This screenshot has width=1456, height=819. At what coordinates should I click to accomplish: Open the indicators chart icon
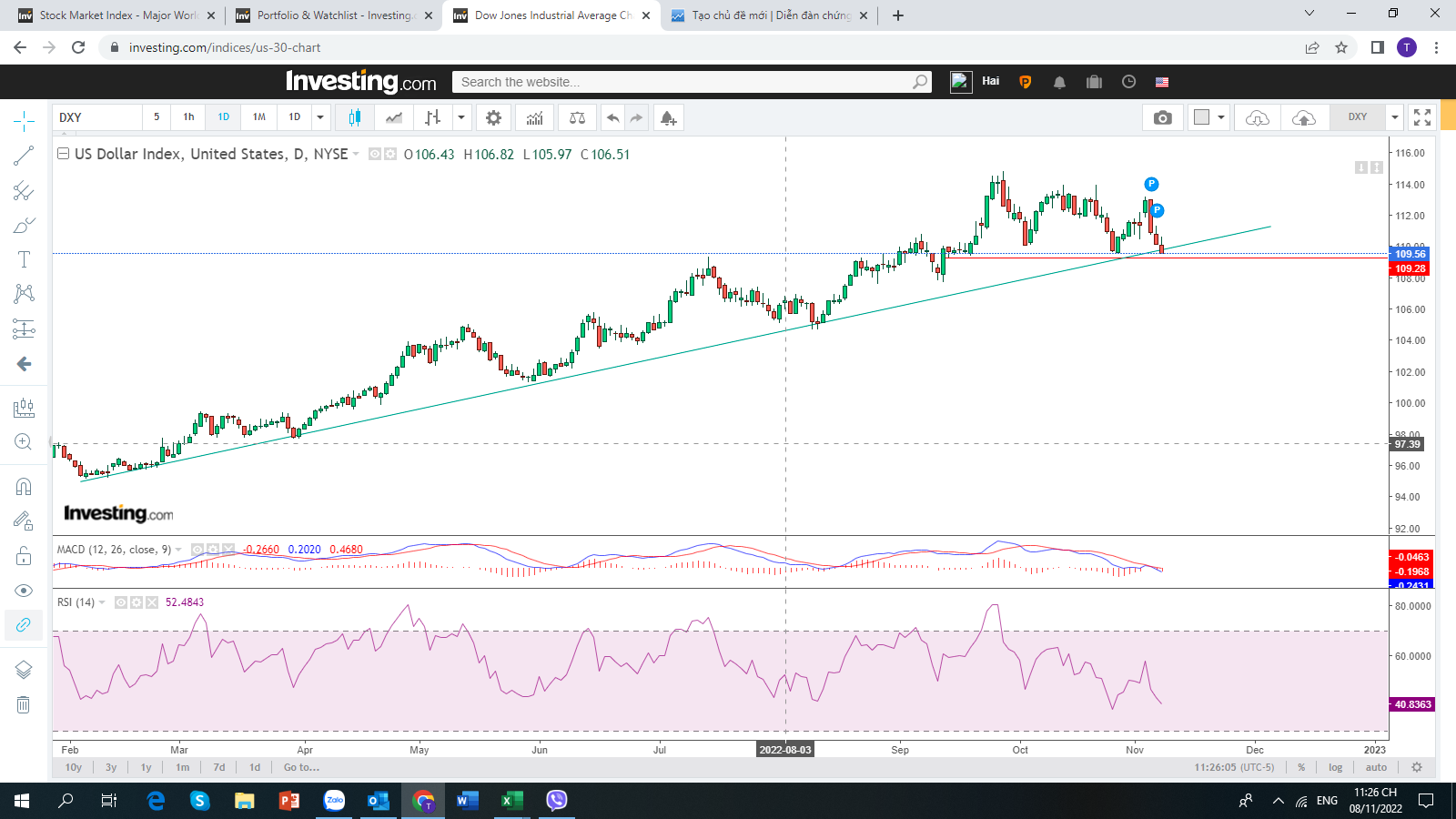click(534, 117)
